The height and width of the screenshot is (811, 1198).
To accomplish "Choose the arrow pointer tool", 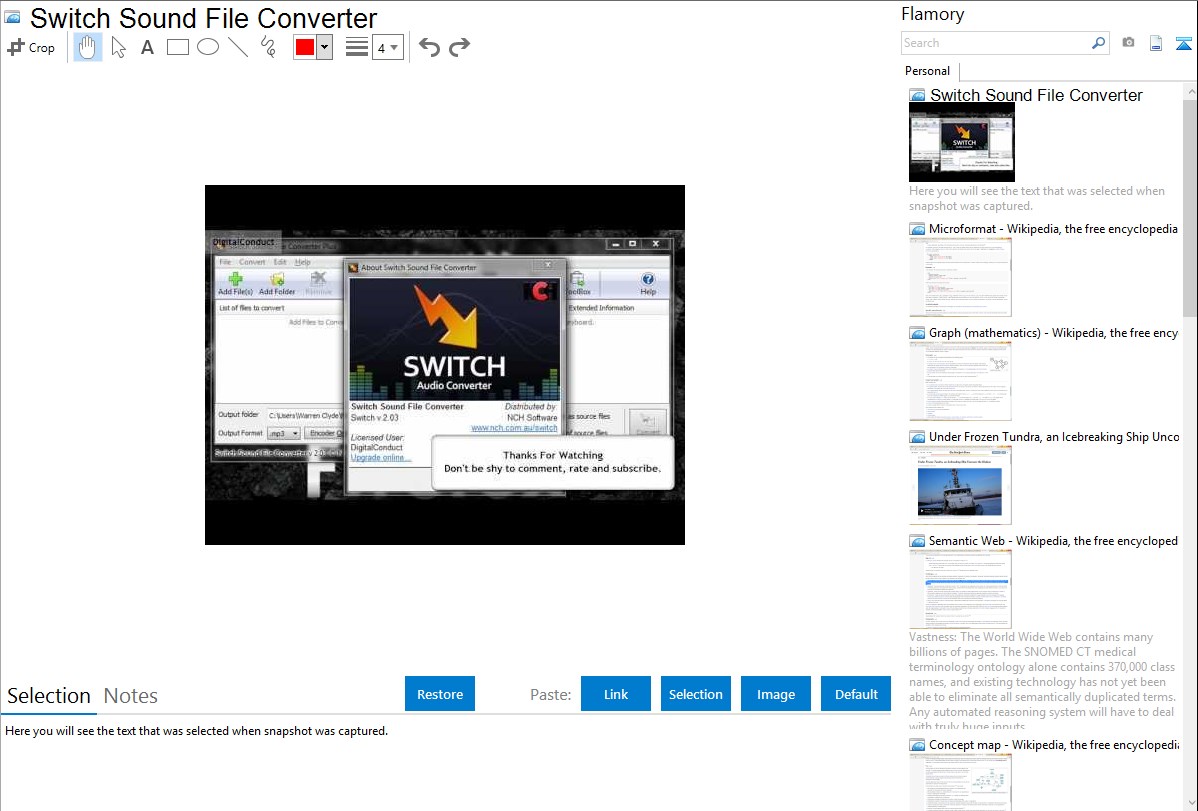I will pos(118,47).
